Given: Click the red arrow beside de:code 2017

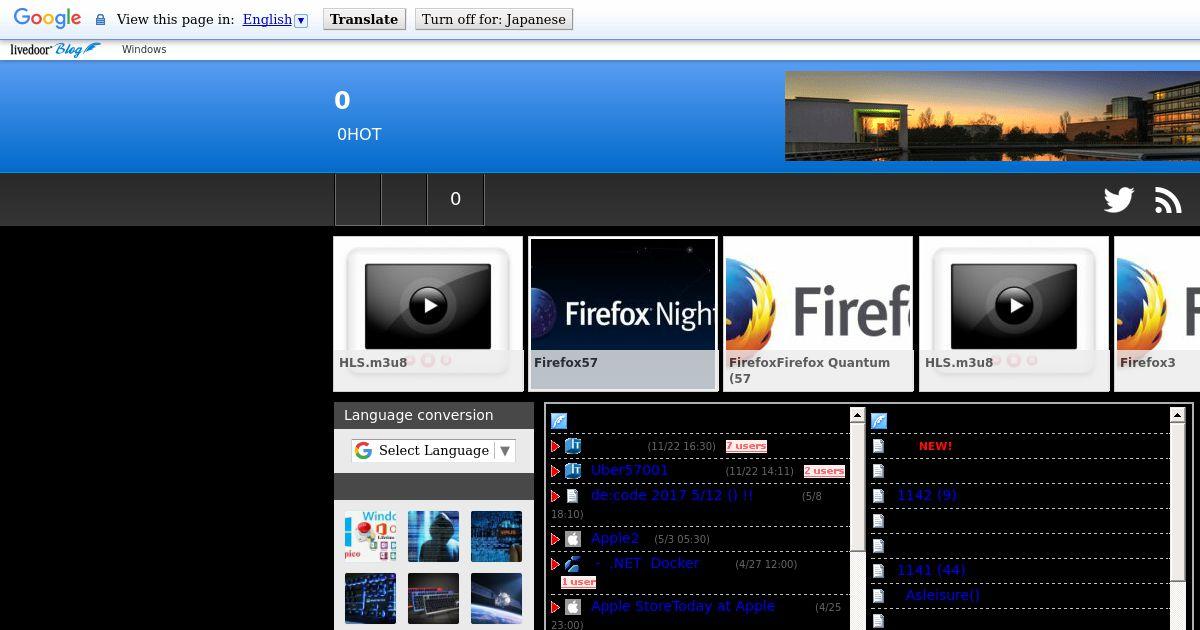Looking at the screenshot, I should tap(556, 496).
